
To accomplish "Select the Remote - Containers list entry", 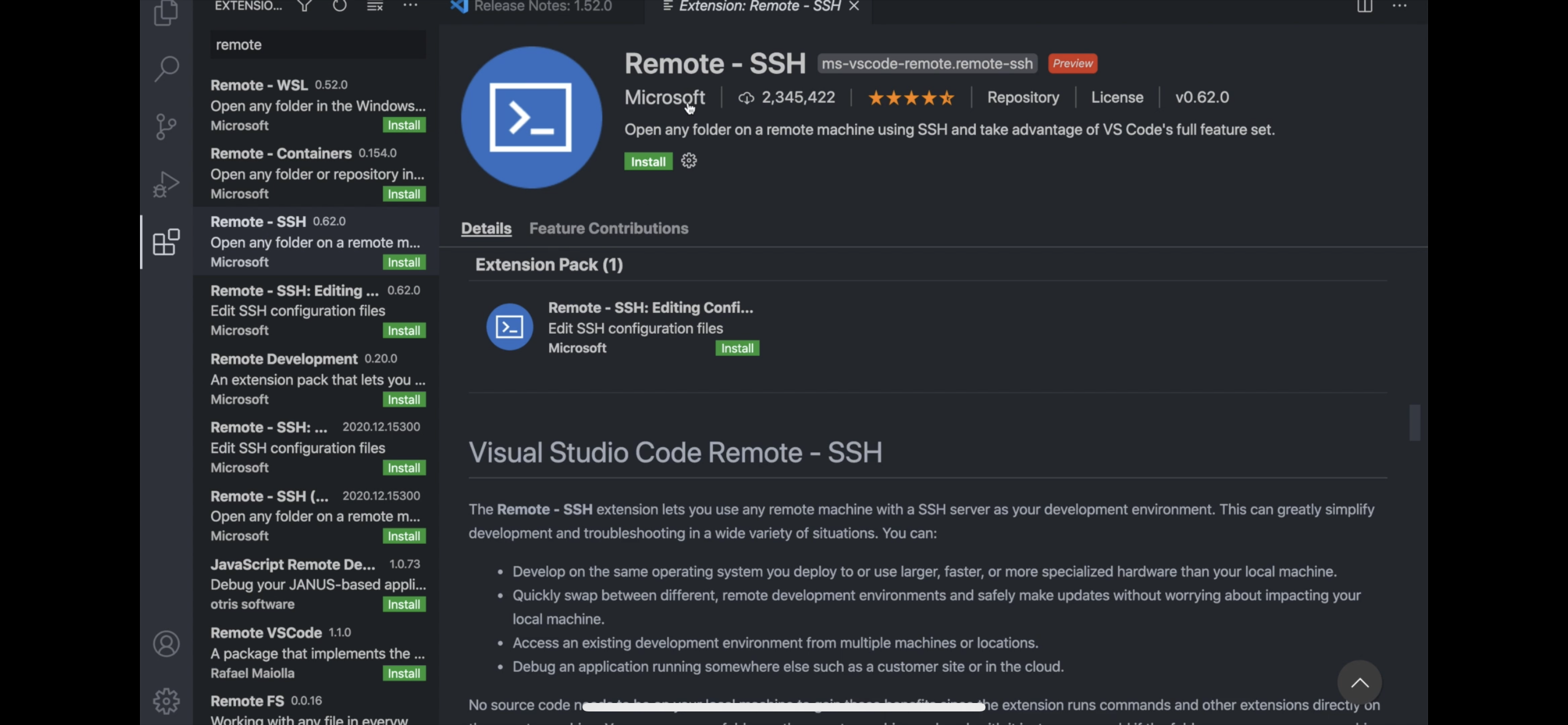I will pos(316,173).
